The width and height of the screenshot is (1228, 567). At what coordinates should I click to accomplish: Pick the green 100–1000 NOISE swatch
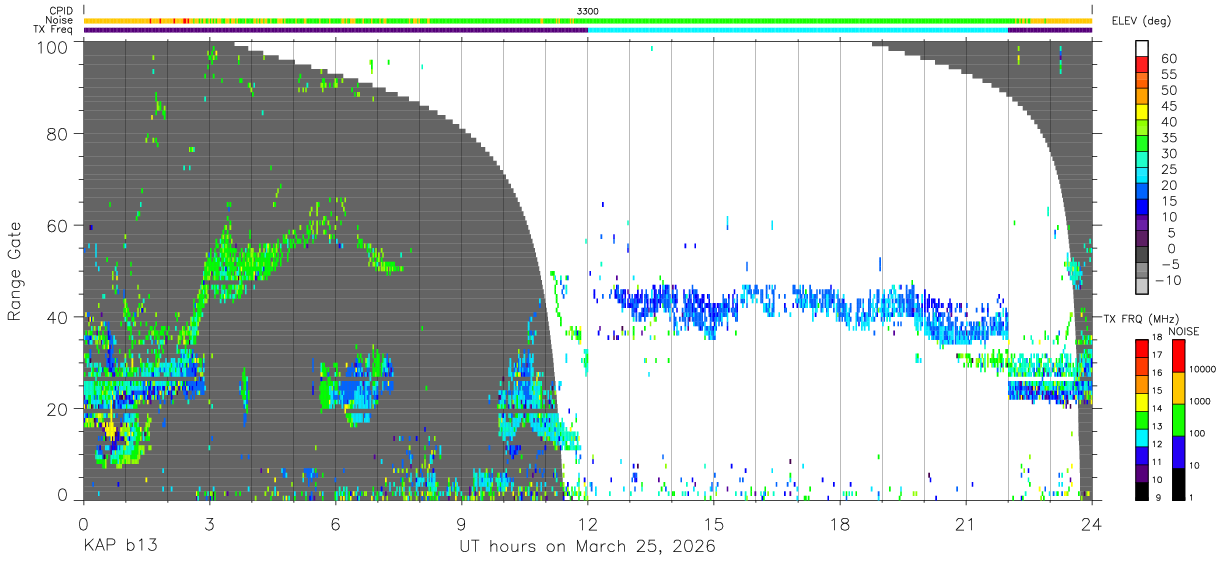[1179, 419]
